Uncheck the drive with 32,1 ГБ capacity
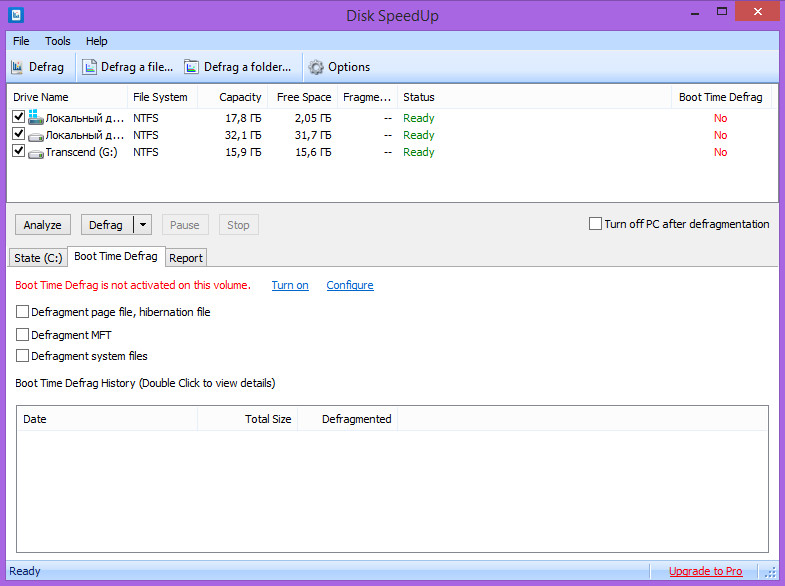 click(x=19, y=134)
